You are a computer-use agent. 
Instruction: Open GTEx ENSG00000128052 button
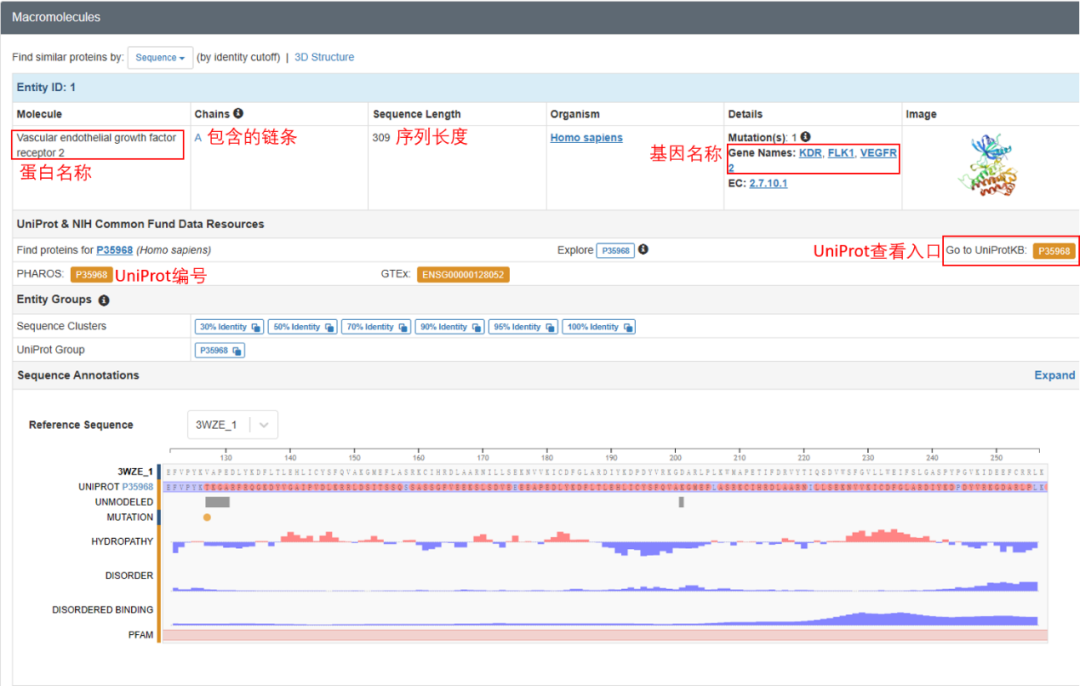pos(463,274)
